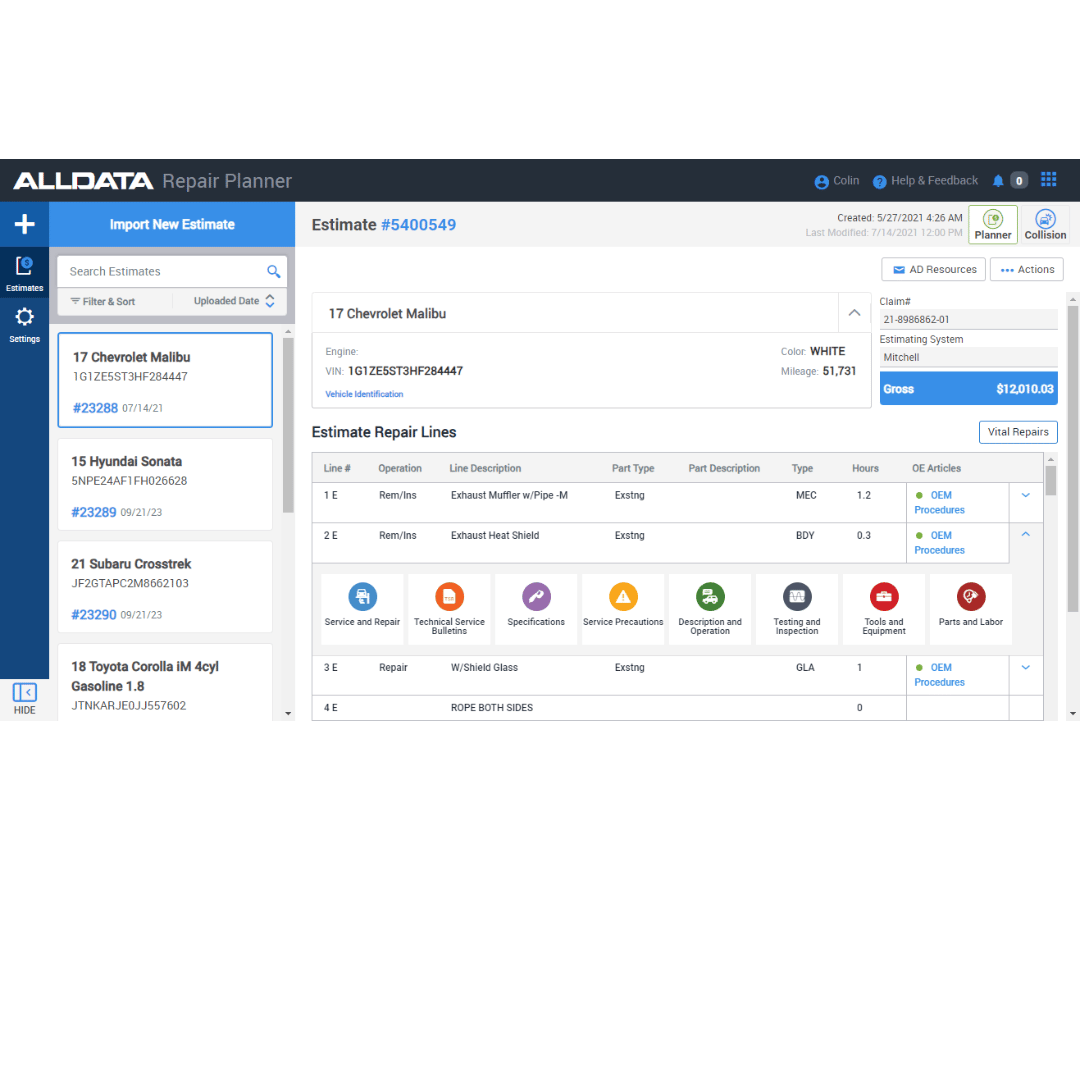1080x1080 pixels.
Task: Click the Line Description column header
Action: pyautogui.click(x=485, y=468)
